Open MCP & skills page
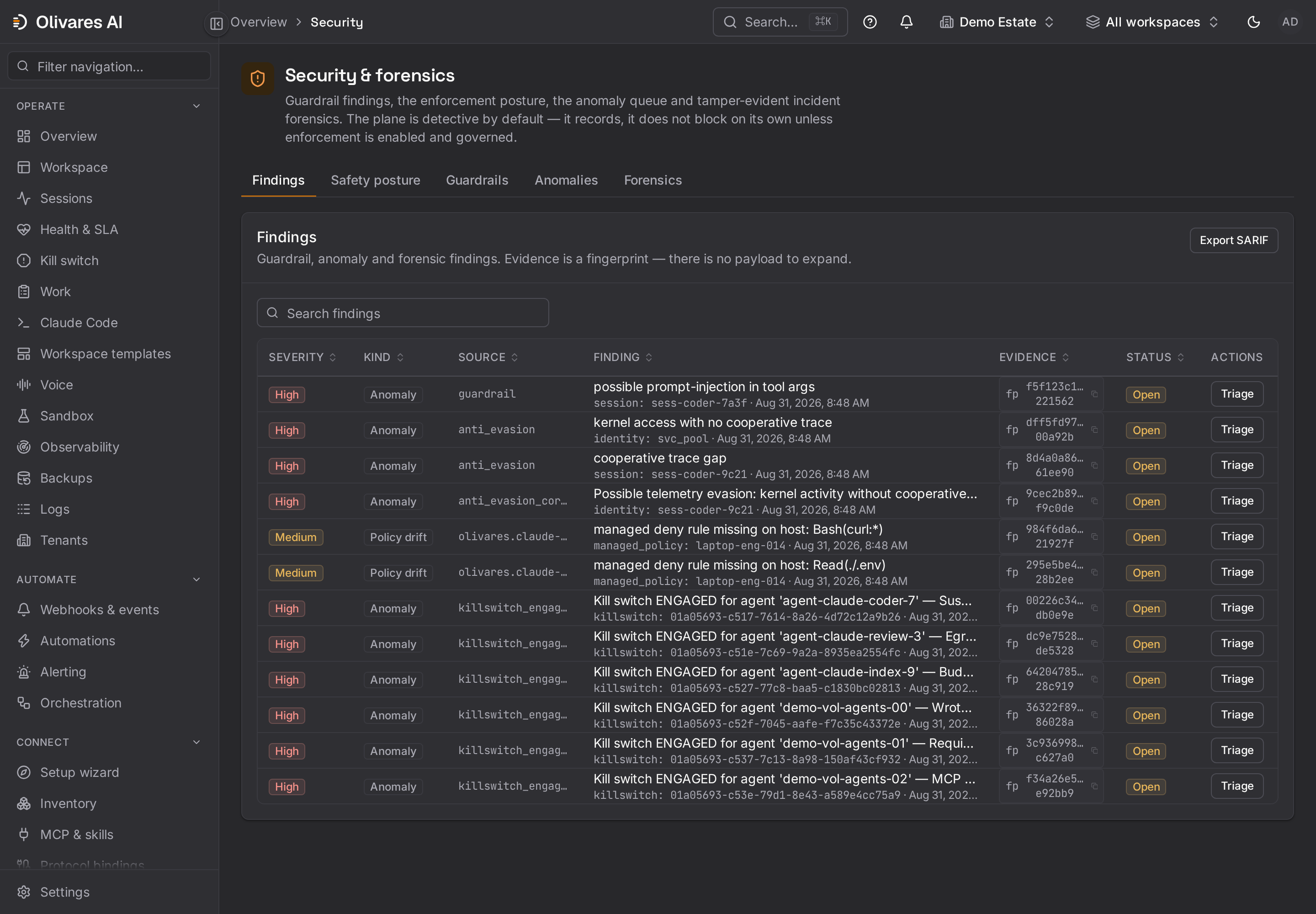Viewport: 1316px width, 914px height. pyautogui.click(x=109, y=834)
